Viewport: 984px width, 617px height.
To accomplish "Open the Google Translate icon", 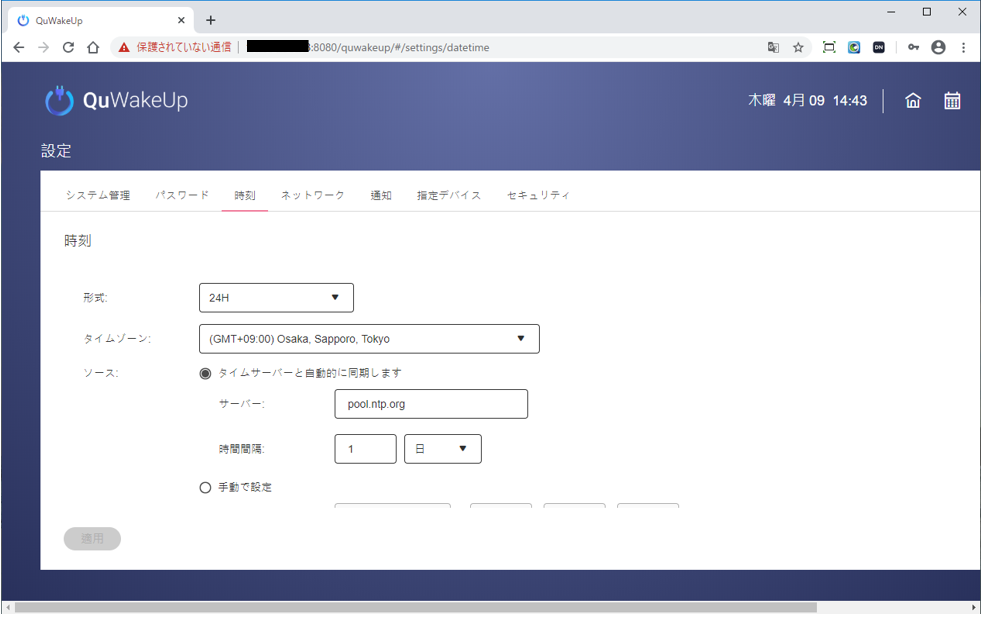I will (x=773, y=47).
